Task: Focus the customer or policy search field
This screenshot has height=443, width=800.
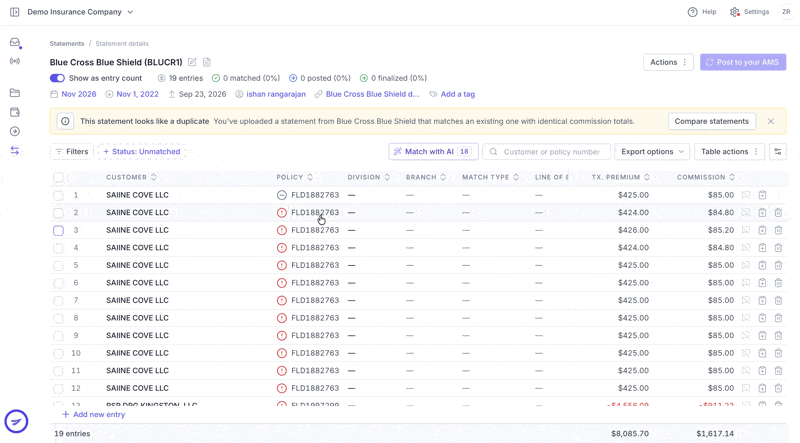Action: point(546,152)
